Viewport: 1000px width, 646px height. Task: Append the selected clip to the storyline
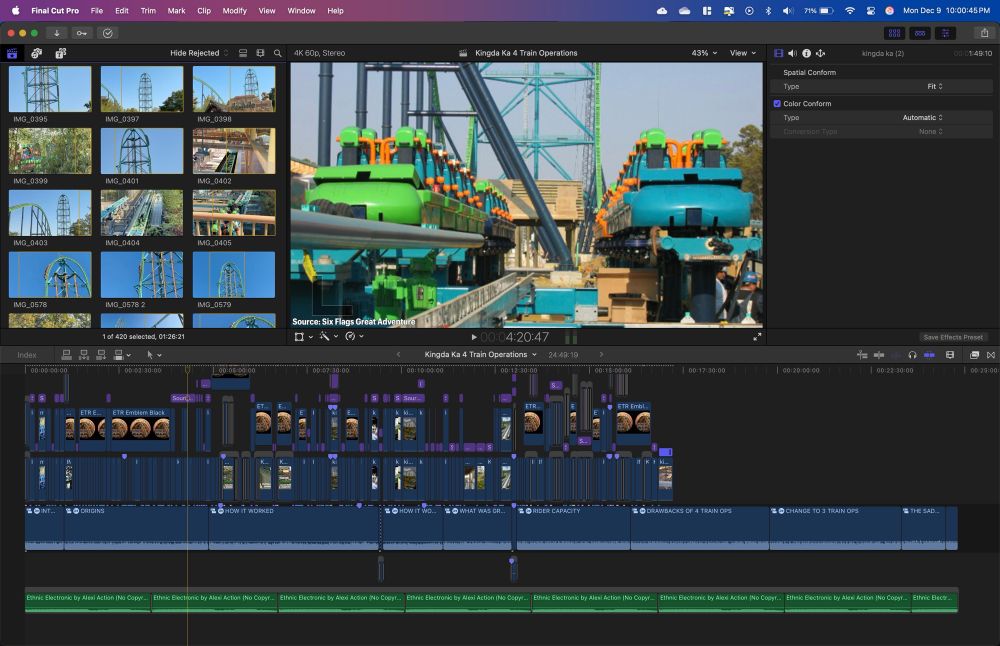click(101, 355)
